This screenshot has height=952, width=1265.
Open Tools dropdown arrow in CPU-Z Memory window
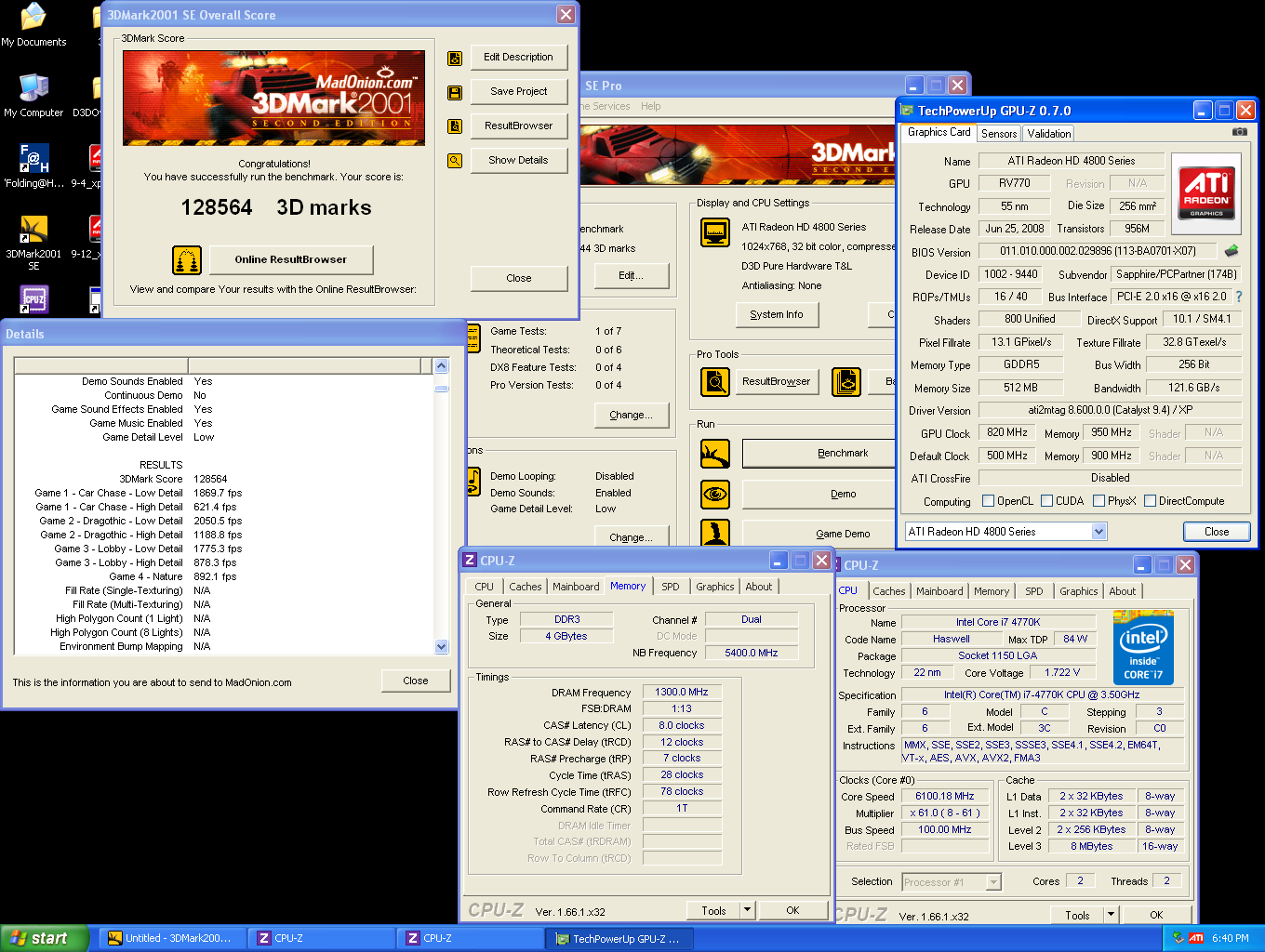[747, 910]
